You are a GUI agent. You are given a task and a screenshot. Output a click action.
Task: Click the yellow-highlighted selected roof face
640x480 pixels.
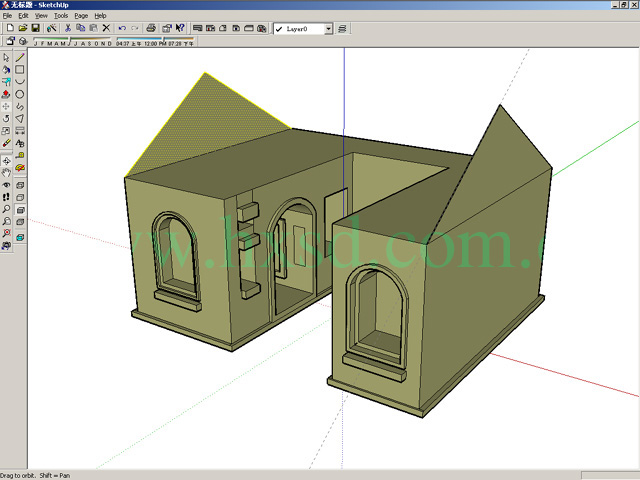pos(206,124)
